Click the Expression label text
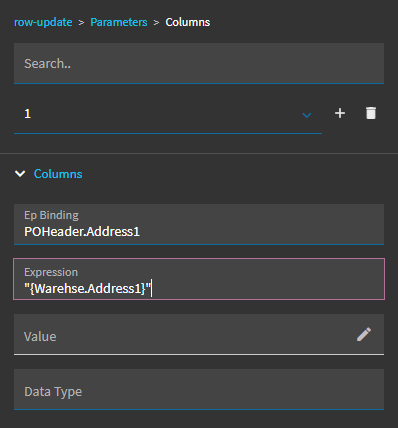This screenshot has height=428, width=398. tap(51, 272)
